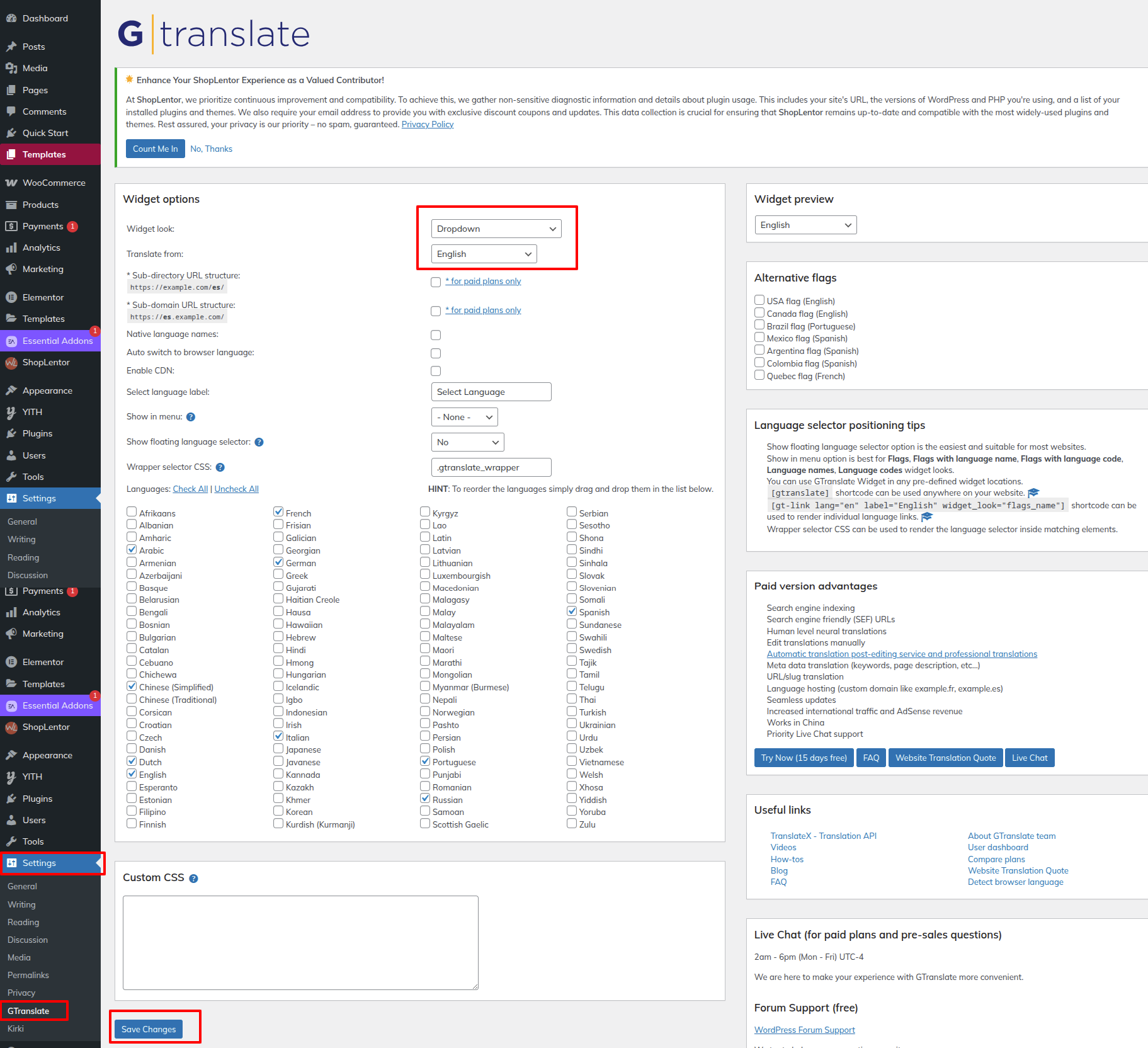Viewport: 1148px width, 1048px height.
Task: Click the help icon next to Custom CSS
Action: (x=193, y=879)
